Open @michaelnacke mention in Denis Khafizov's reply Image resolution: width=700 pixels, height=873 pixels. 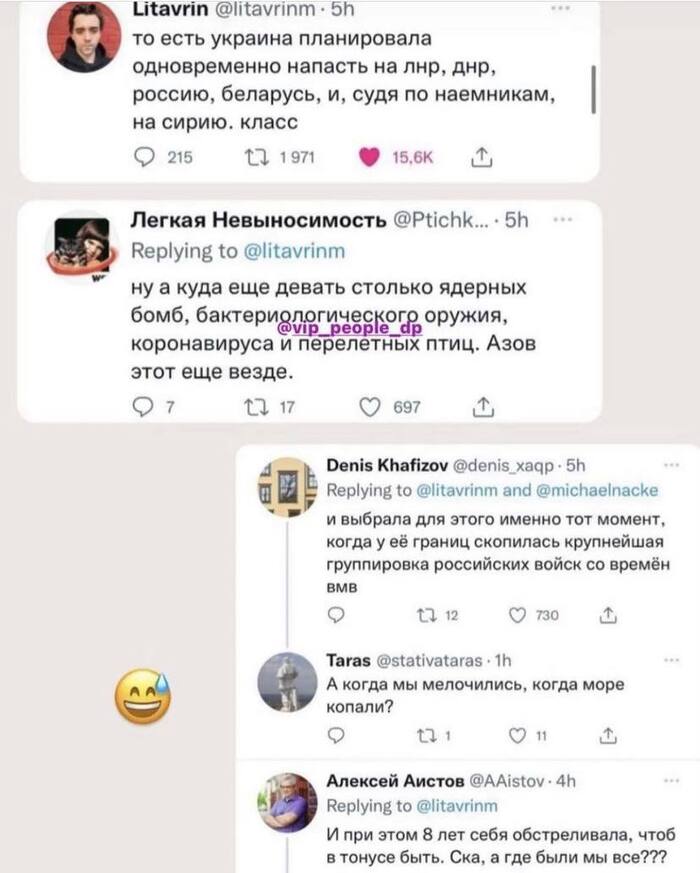595,490
